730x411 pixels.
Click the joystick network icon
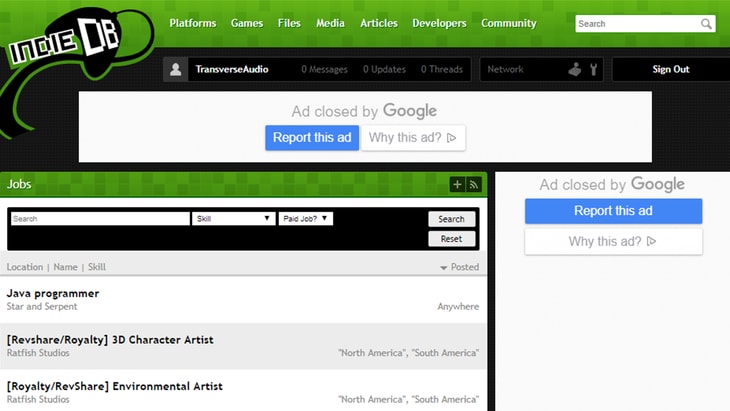pos(575,69)
